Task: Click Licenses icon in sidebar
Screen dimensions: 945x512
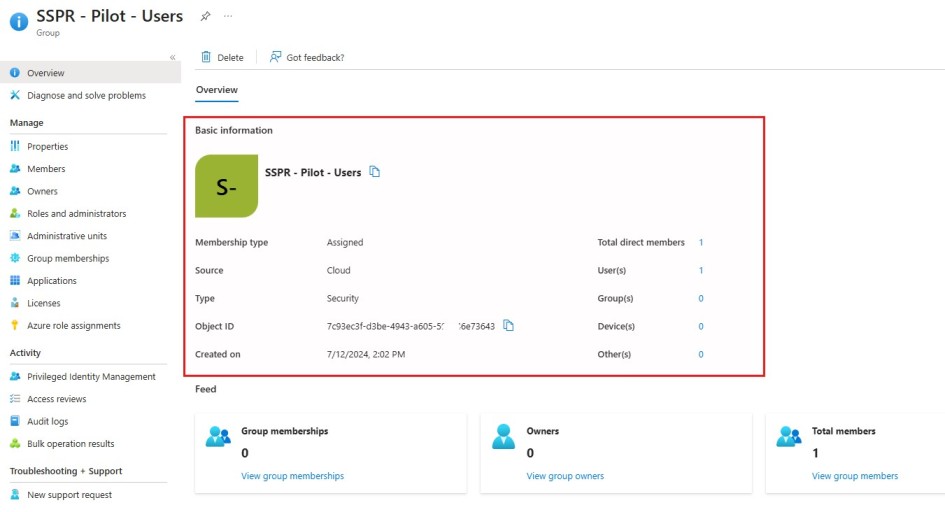Action: click(14, 302)
